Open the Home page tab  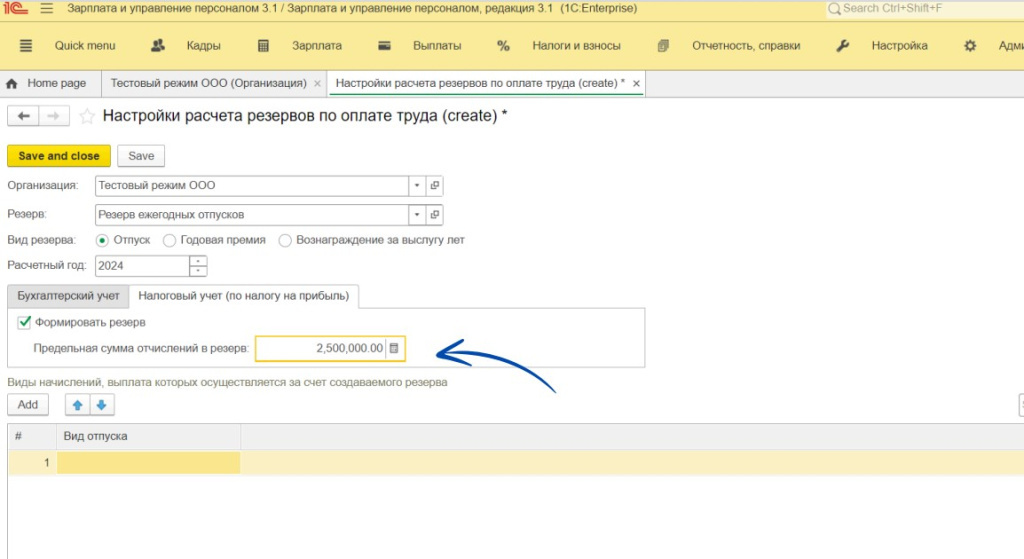(x=47, y=83)
